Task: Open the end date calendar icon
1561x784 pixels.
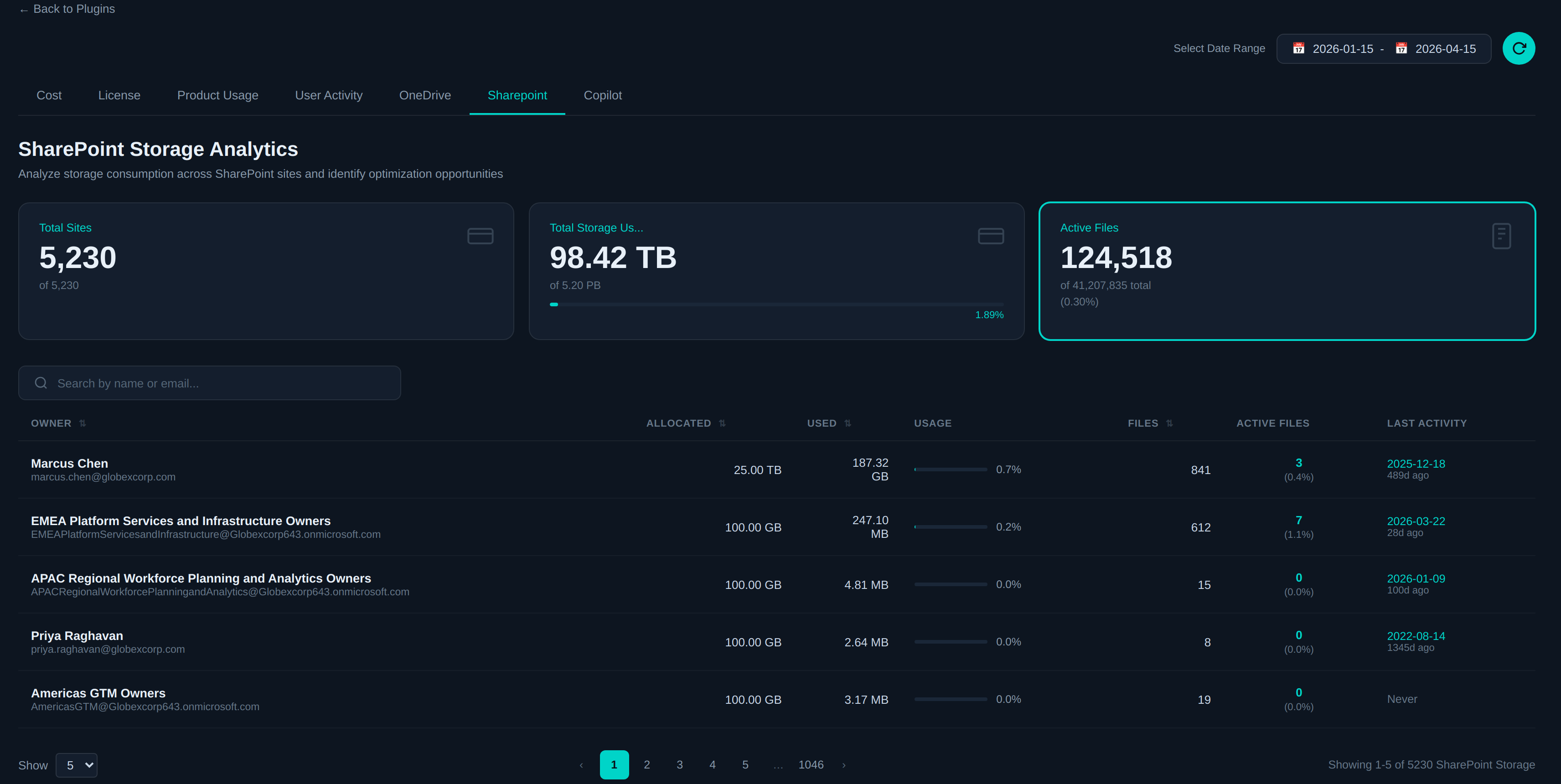Action: 1401,48
